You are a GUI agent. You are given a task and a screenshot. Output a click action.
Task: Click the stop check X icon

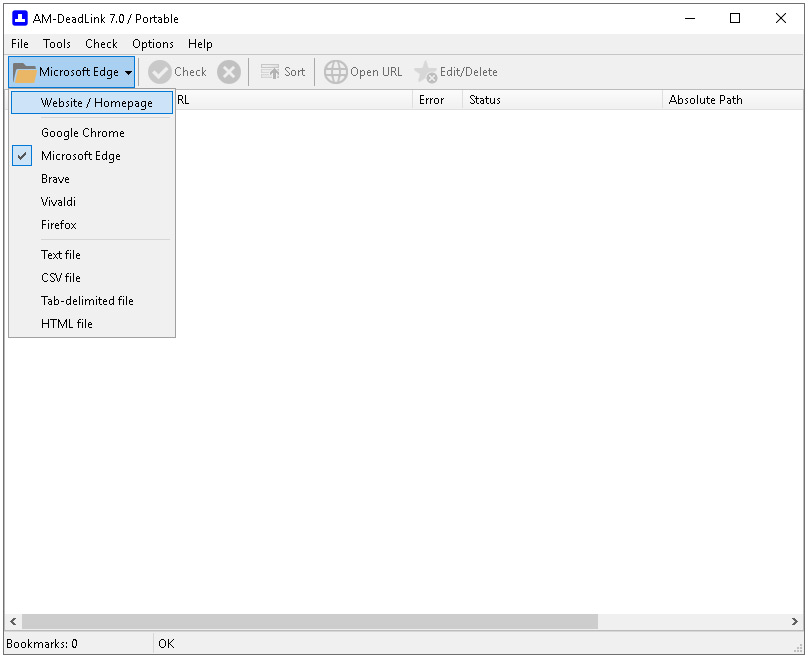229,72
